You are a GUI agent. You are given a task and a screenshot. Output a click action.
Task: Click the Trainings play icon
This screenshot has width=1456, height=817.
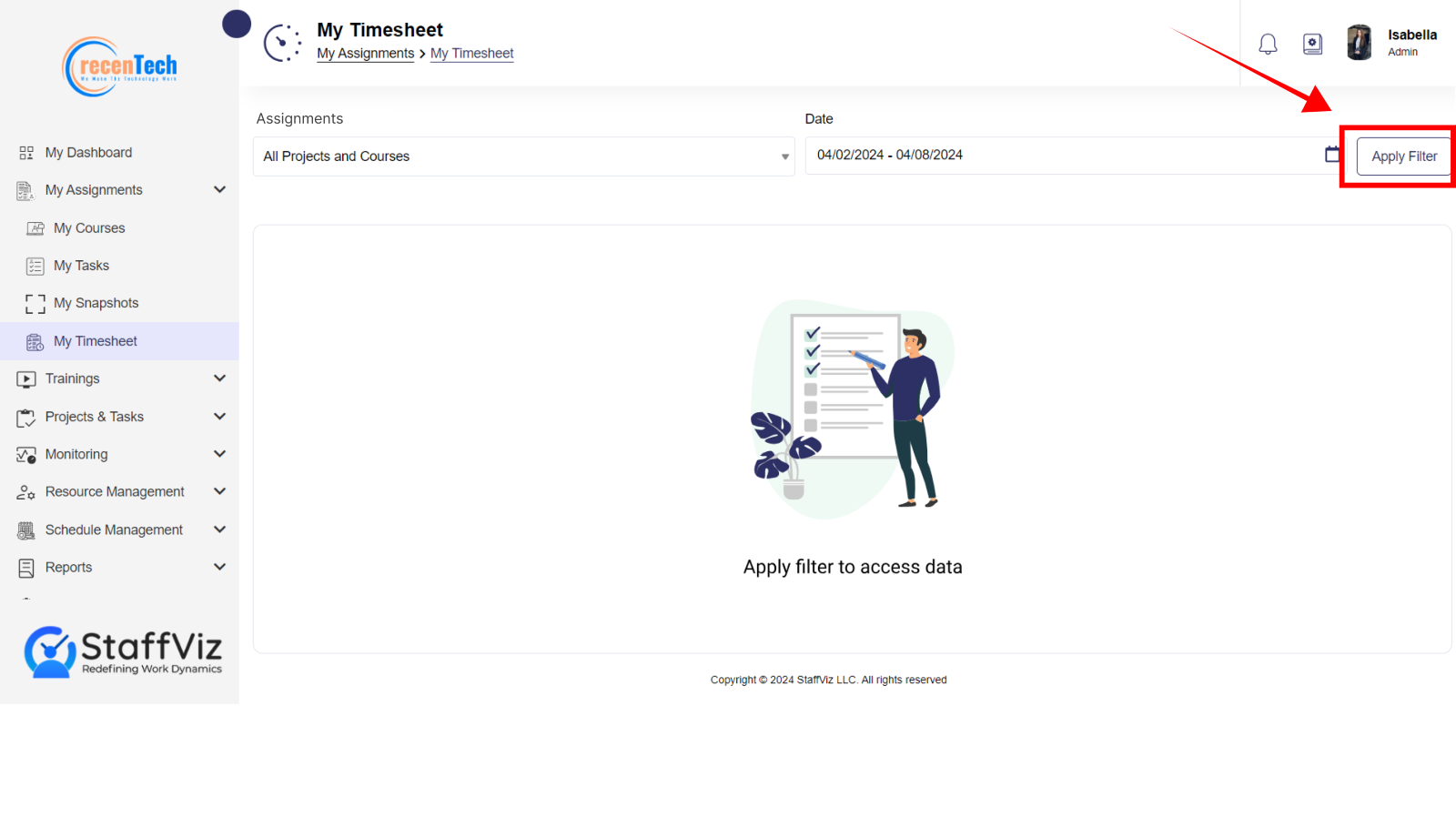tap(26, 379)
